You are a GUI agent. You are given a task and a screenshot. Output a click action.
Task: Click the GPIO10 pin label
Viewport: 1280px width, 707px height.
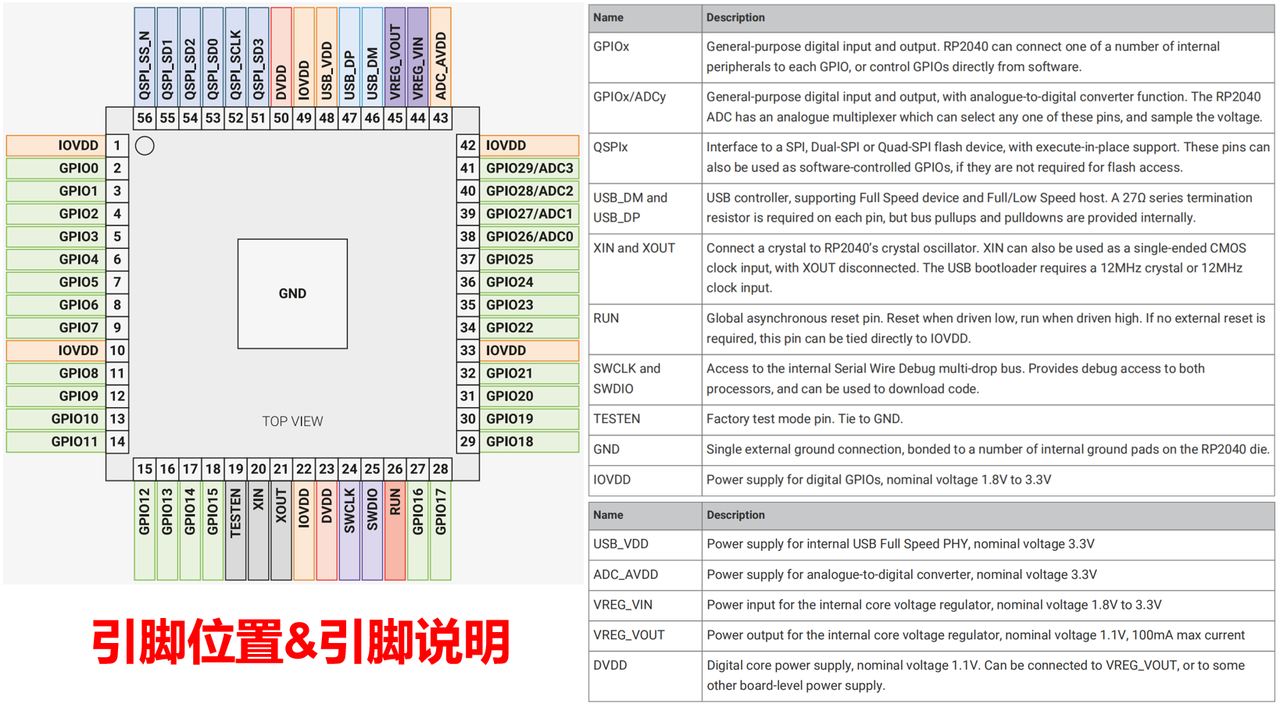click(56, 419)
